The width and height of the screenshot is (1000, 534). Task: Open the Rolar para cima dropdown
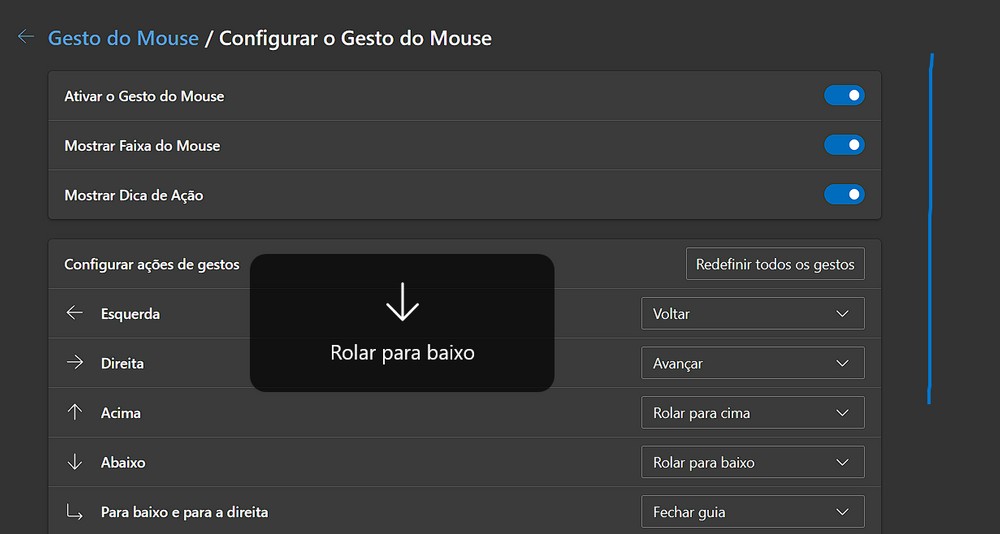pyautogui.click(x=752, y=412)
